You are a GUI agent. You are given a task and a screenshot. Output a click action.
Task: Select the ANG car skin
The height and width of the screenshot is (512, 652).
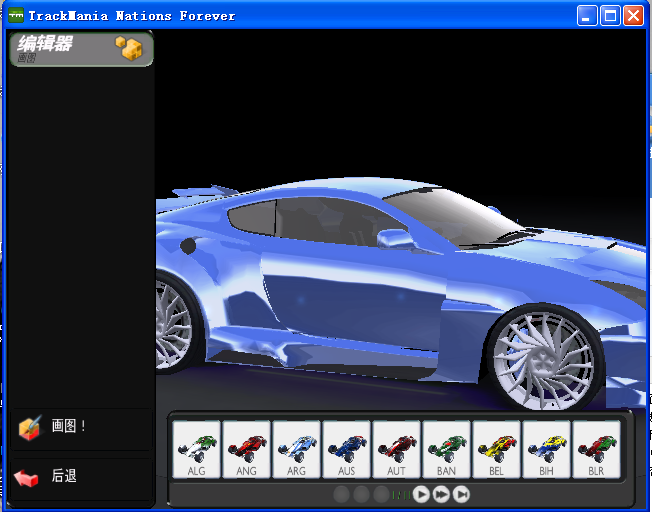(x=246, y=449)
